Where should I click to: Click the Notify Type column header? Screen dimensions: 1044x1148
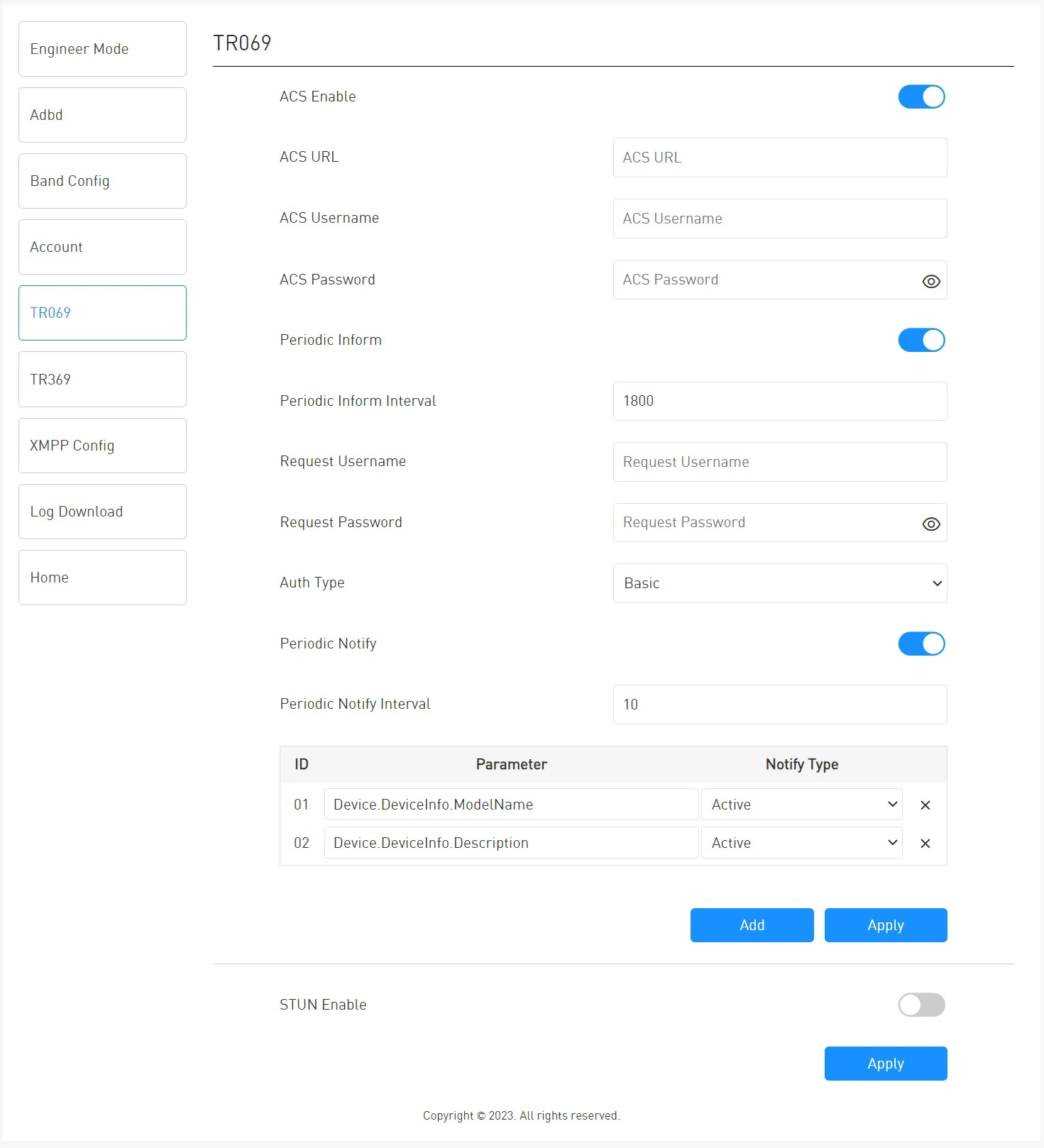802,764
